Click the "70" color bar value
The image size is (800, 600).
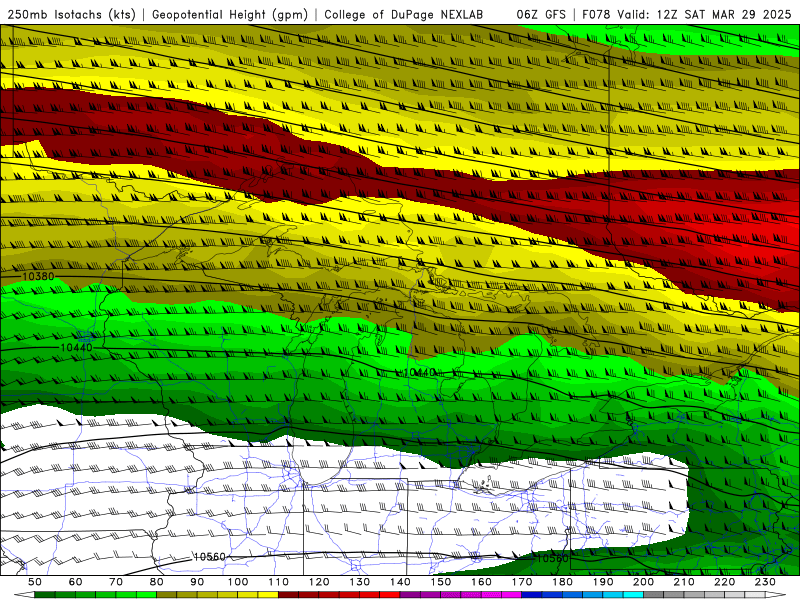click(x=116, y=582)
